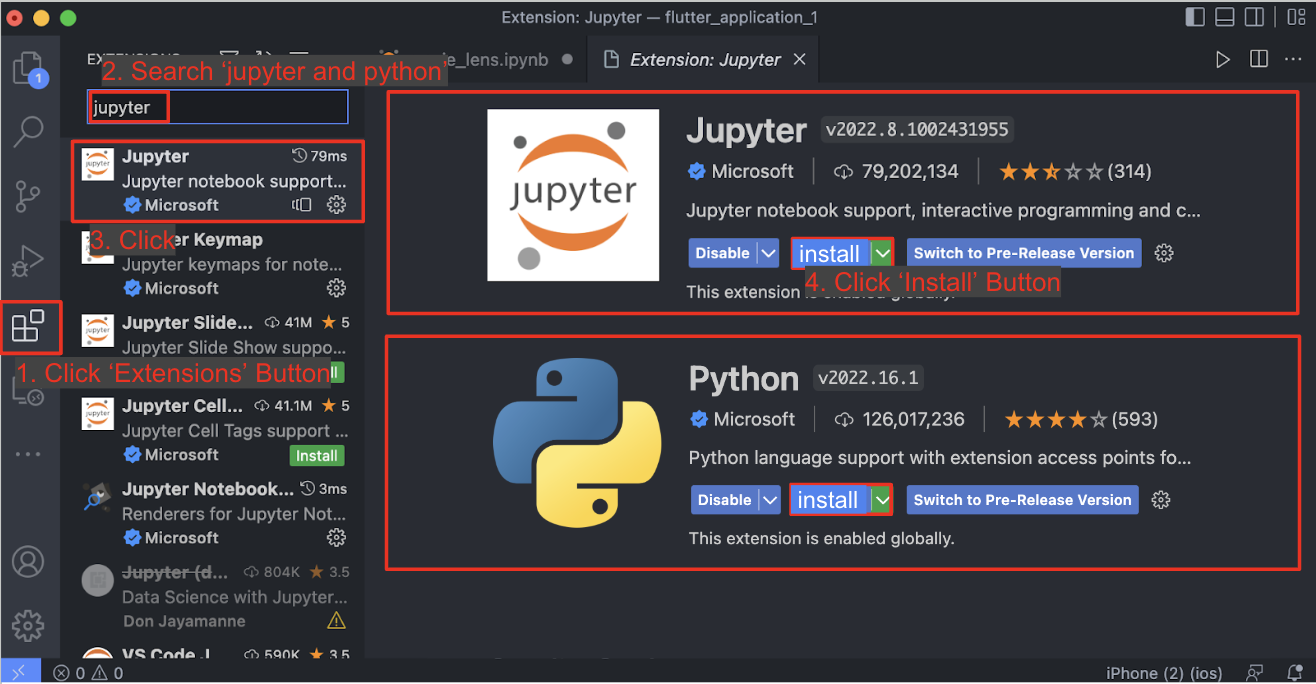The width and height of the screenshot is (1316, 684).
Task: Click the gear icon on Jupyter Keymap row
Action: 337,288
